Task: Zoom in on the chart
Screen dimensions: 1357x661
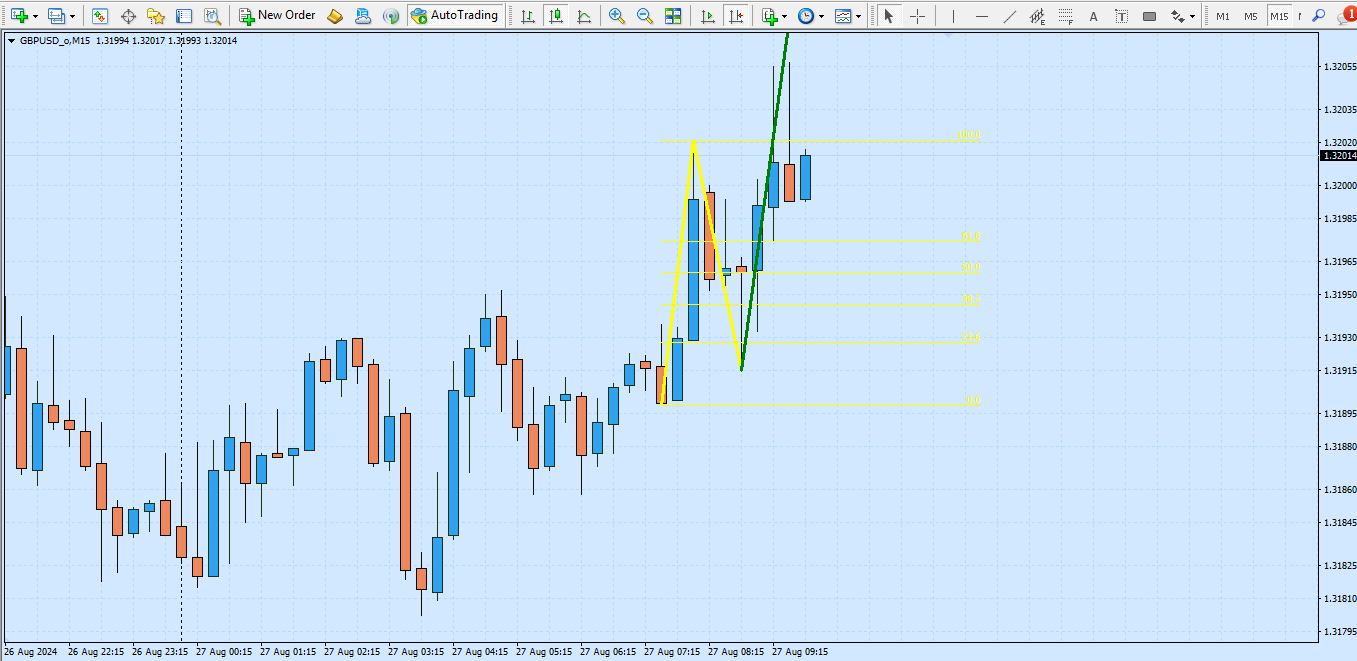Action: (617, 16)
